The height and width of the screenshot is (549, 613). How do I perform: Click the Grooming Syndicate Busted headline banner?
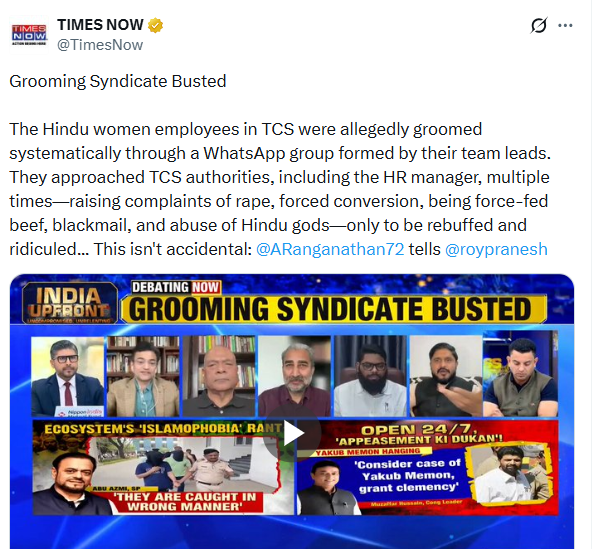pos(333,309)
